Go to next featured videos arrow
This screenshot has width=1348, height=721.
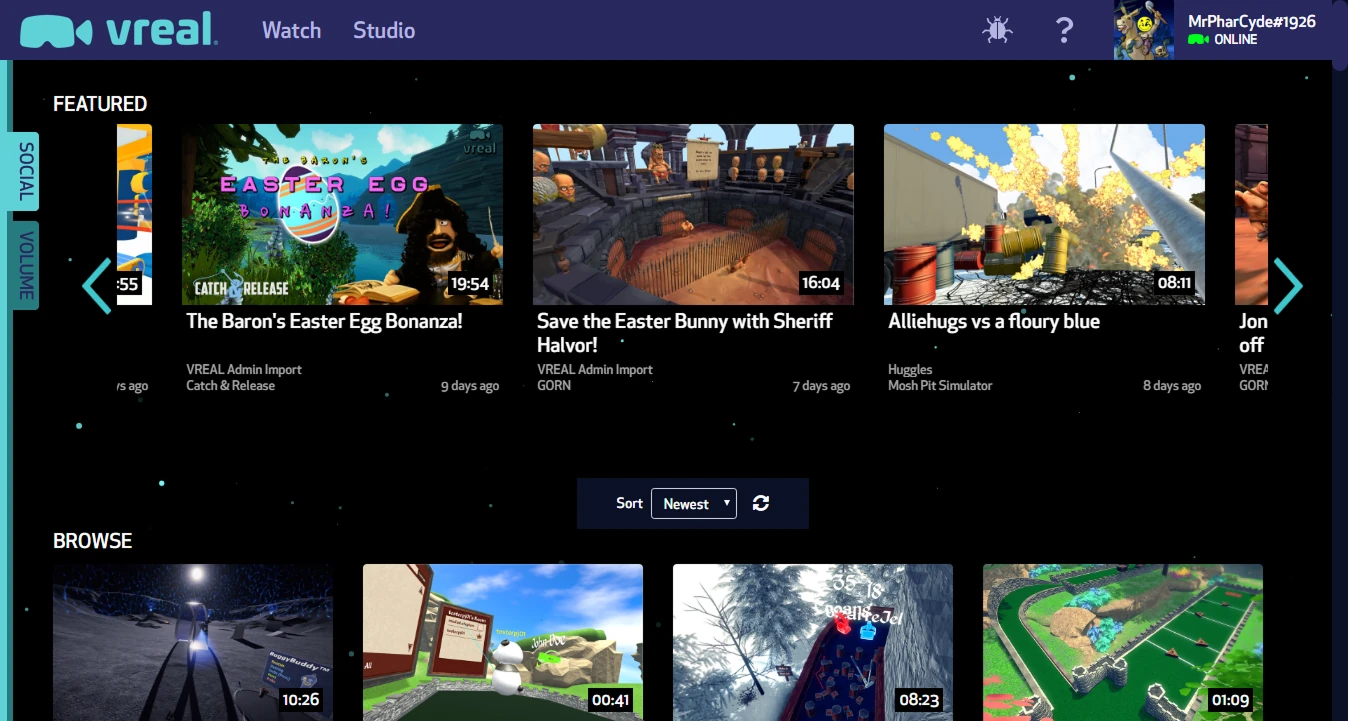point(1288,286)
